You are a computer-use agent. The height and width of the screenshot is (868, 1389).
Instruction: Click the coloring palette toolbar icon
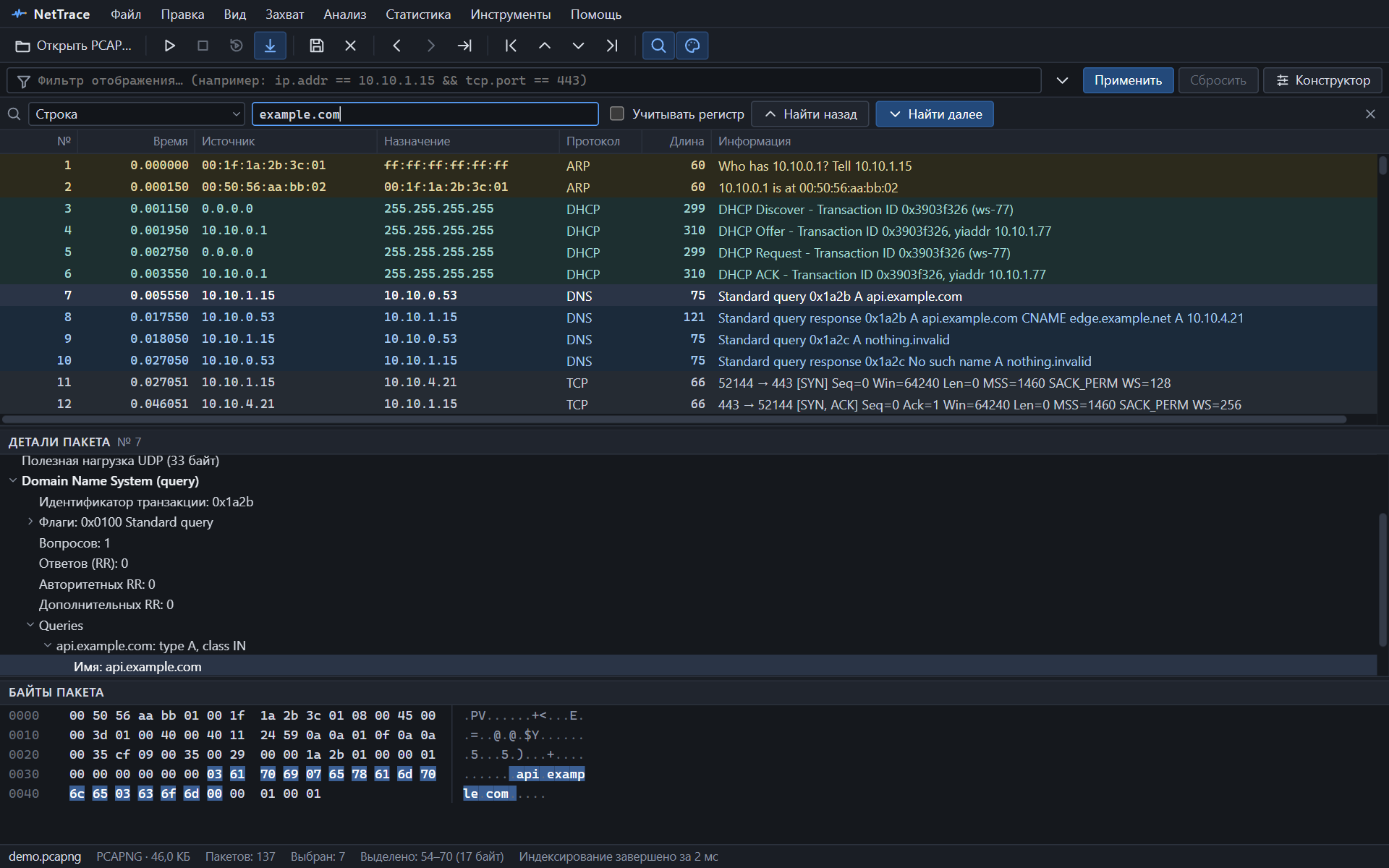(x=692, y=46)
